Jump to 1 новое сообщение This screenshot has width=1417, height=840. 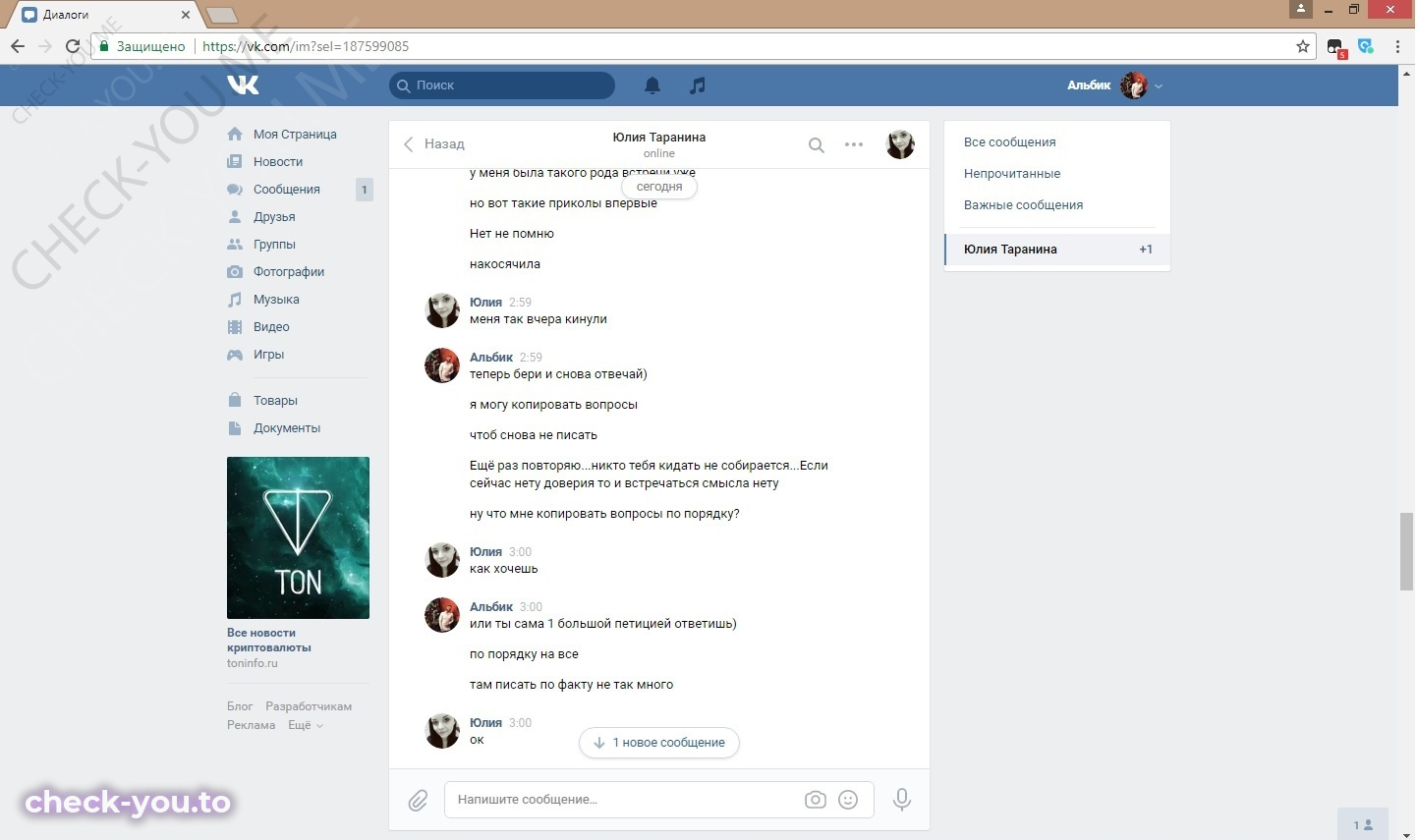click(x=659, y=743)
